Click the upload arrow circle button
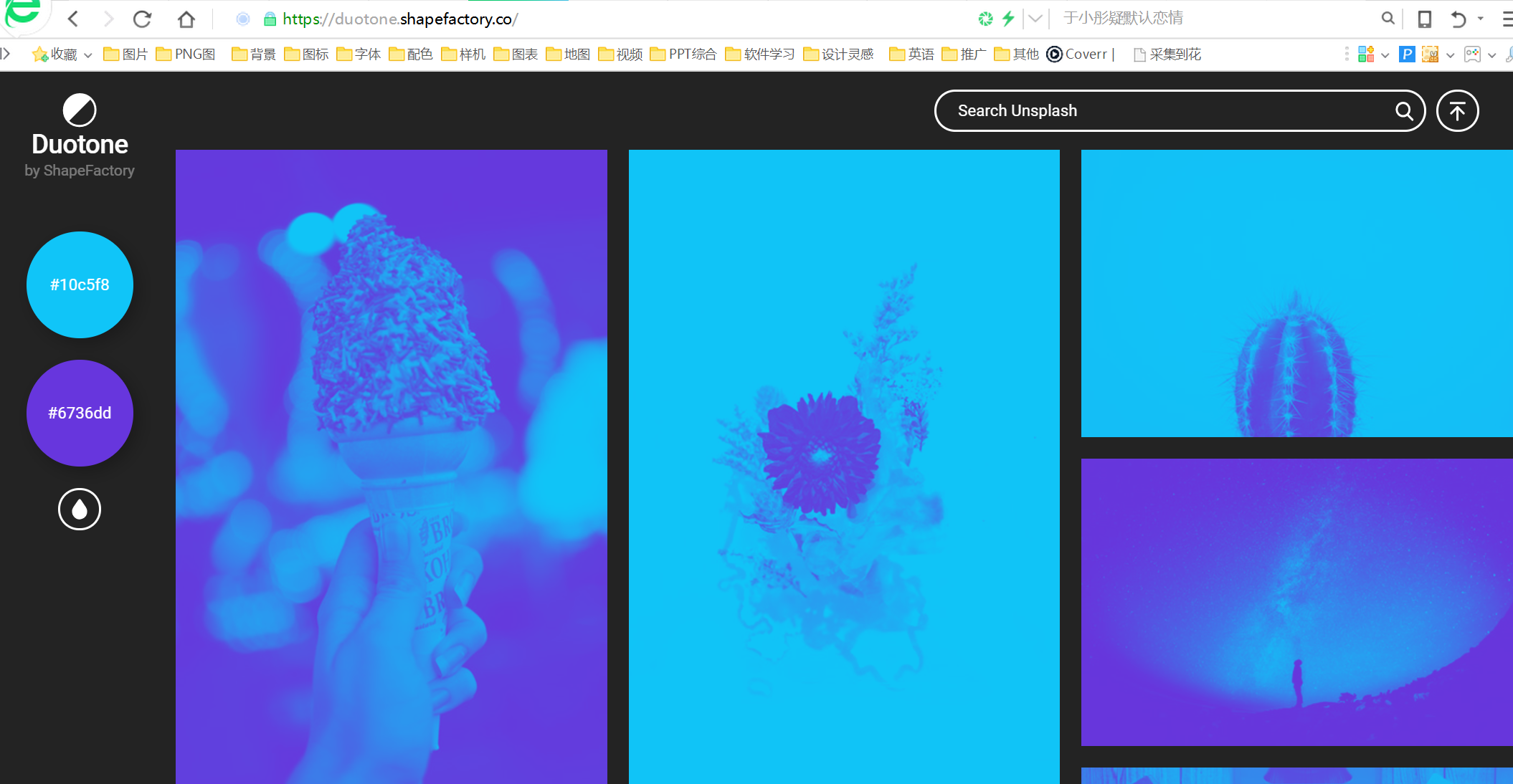The image size is (1513, 784). 1457,111
